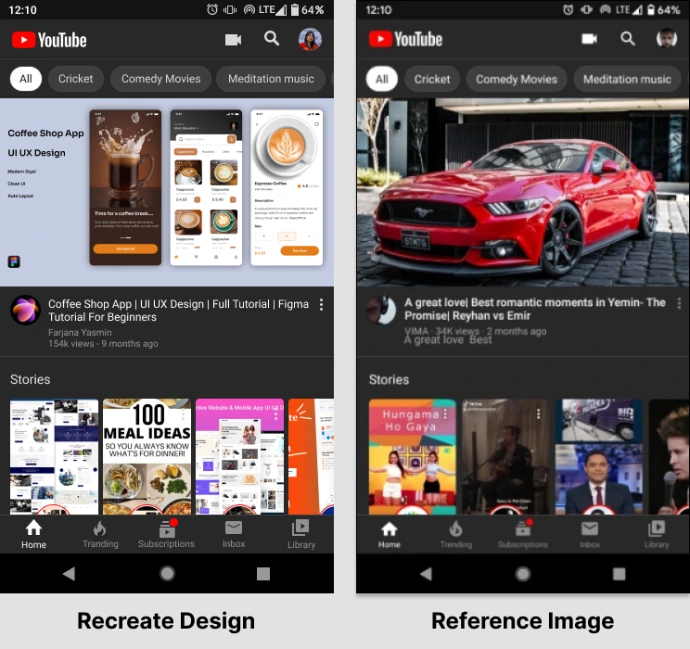Image resolution: width=690 pixels, height=649 pixels.
Task: Open Inbox in the Reference Image nav bar
Action: pyautogui.click(x=589, y=533)
